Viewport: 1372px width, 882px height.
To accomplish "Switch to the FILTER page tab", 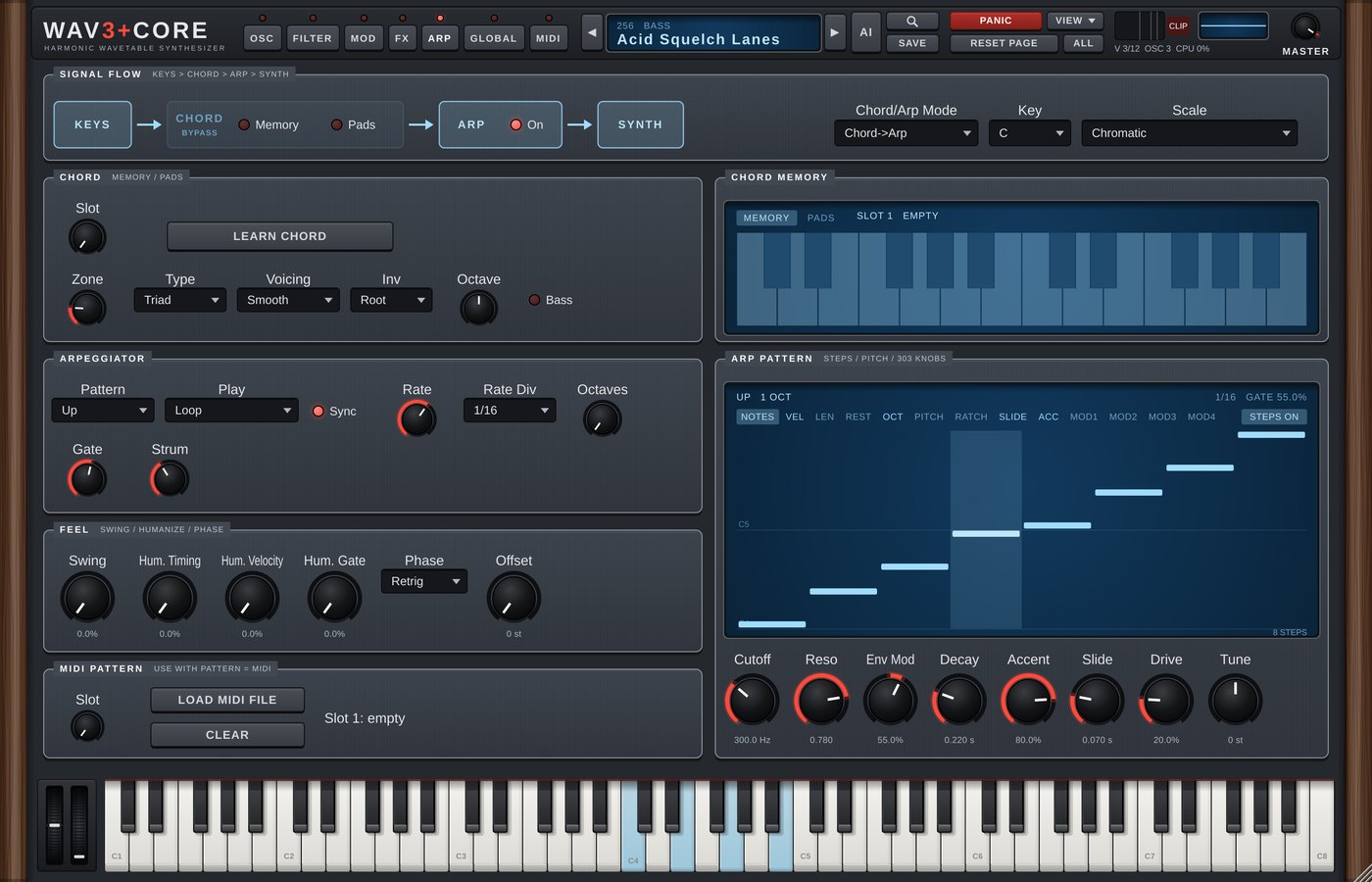I will [x=313, y=38].
